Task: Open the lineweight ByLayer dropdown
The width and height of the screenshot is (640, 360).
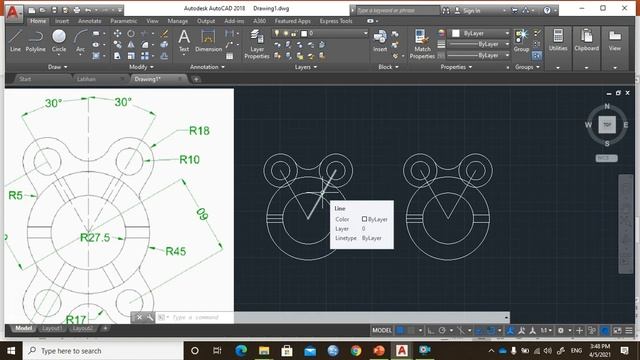Action: [x=478, y=44]
